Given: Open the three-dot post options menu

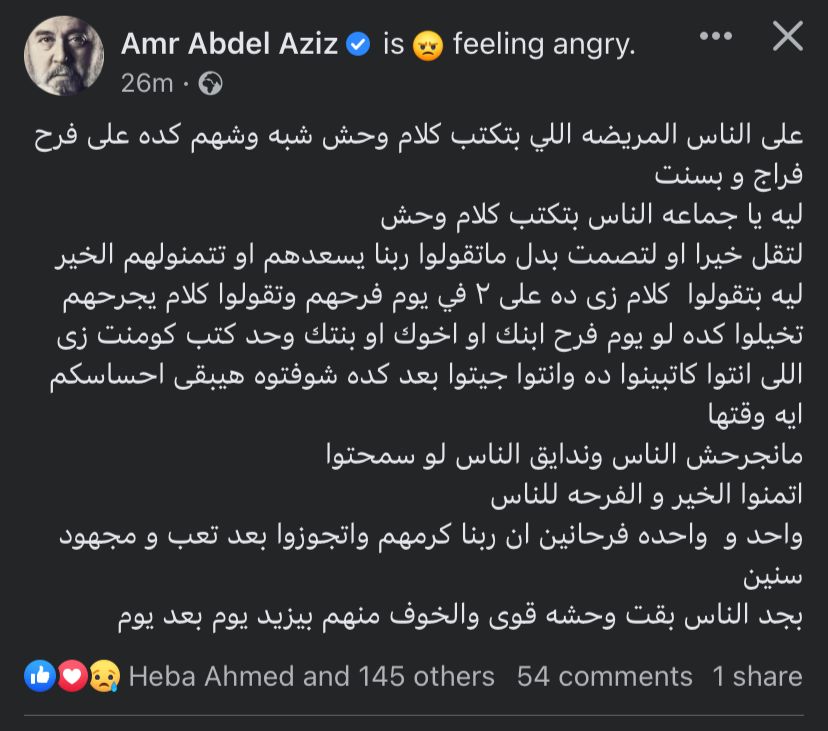Looking at the screenshot, I should 715,37.
